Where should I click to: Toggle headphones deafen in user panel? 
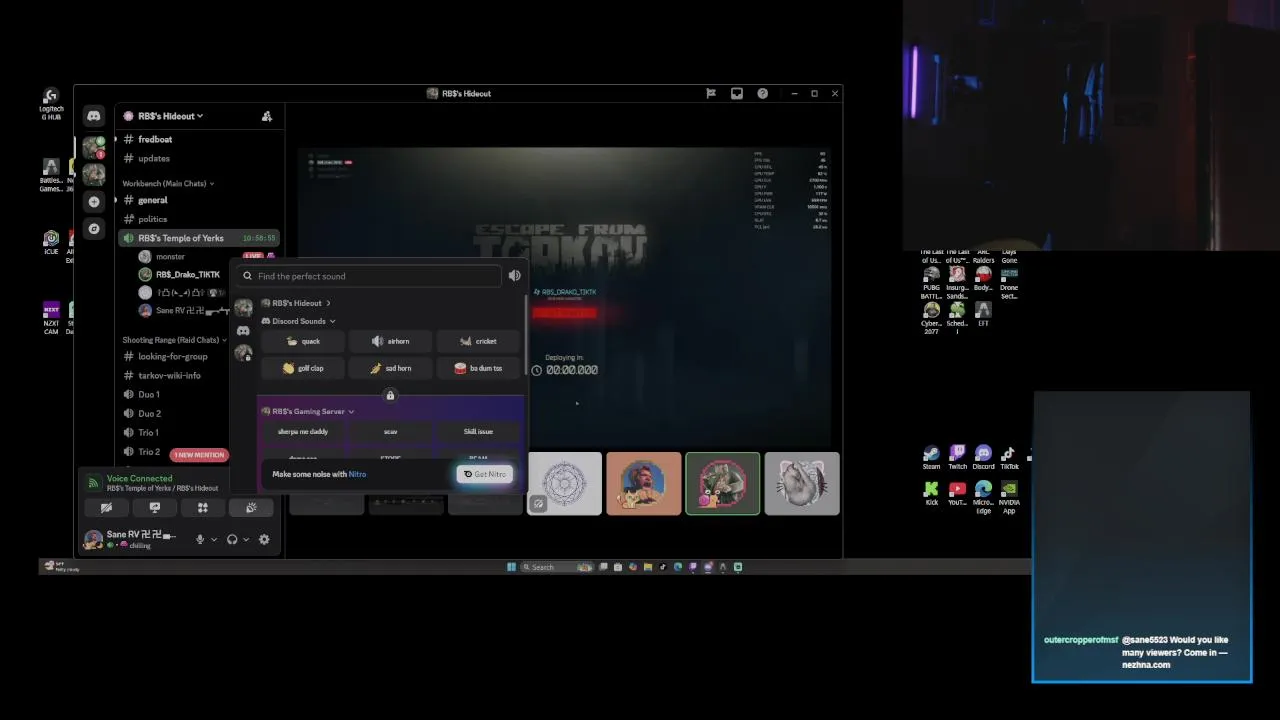tap(232, 539)
